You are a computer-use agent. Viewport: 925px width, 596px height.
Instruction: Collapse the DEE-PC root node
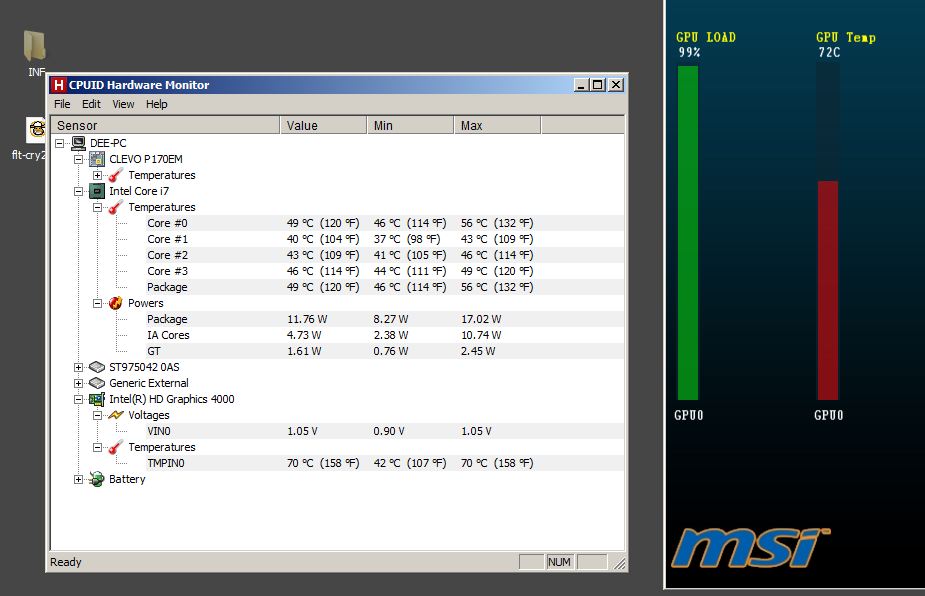(60, 143)
